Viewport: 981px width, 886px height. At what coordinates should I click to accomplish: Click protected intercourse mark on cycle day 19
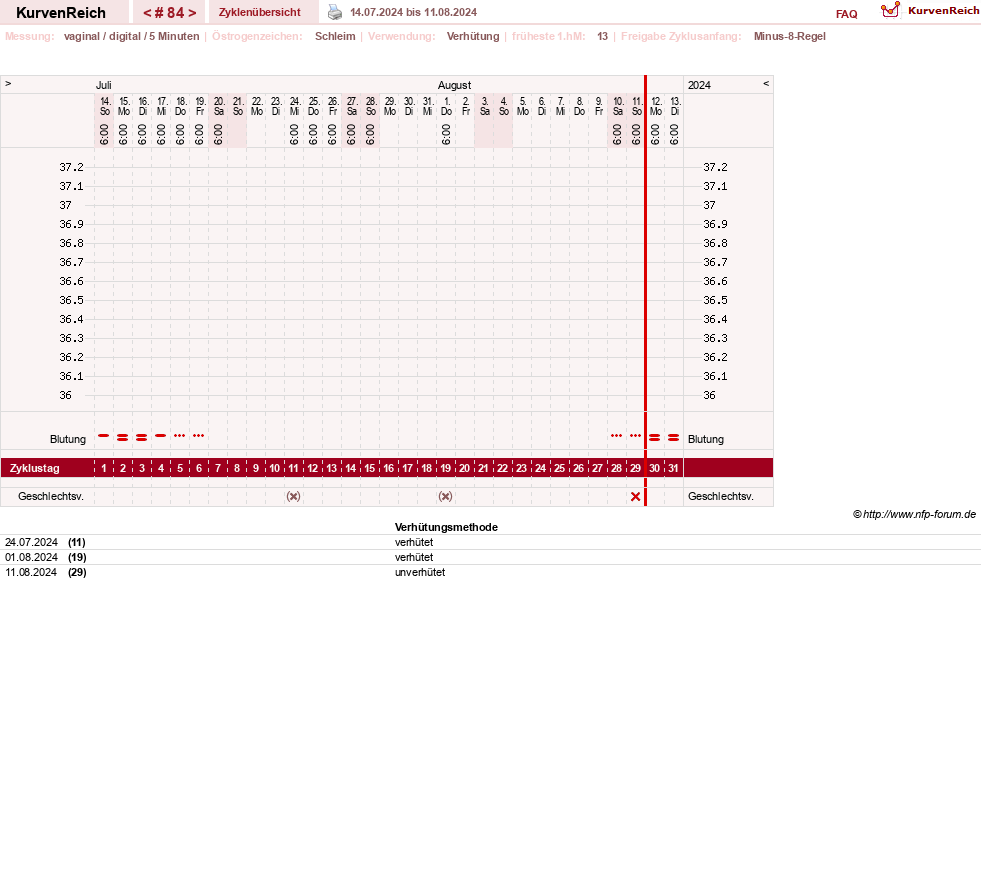[445, 496]
